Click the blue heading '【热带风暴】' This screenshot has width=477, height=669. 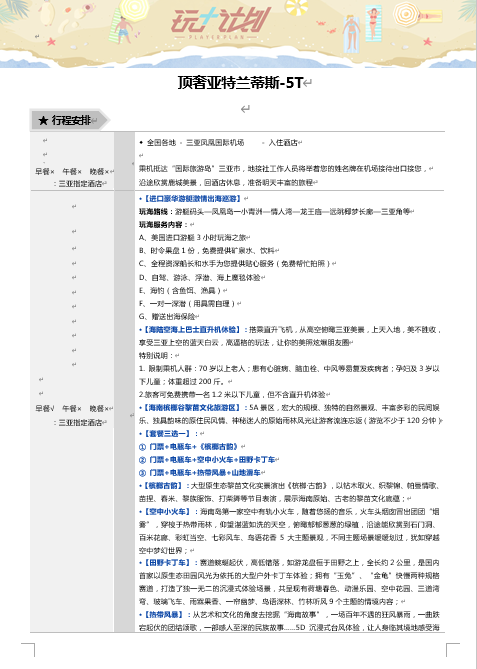[163, 615]
